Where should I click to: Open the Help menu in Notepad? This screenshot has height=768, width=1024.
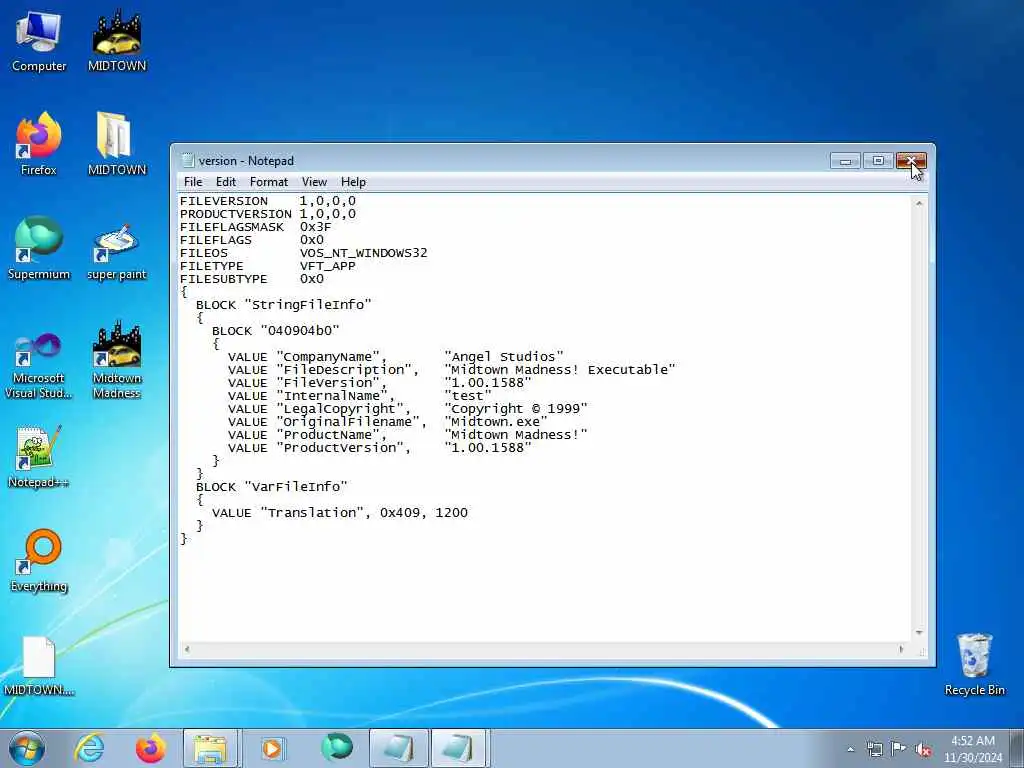point(353,182)
